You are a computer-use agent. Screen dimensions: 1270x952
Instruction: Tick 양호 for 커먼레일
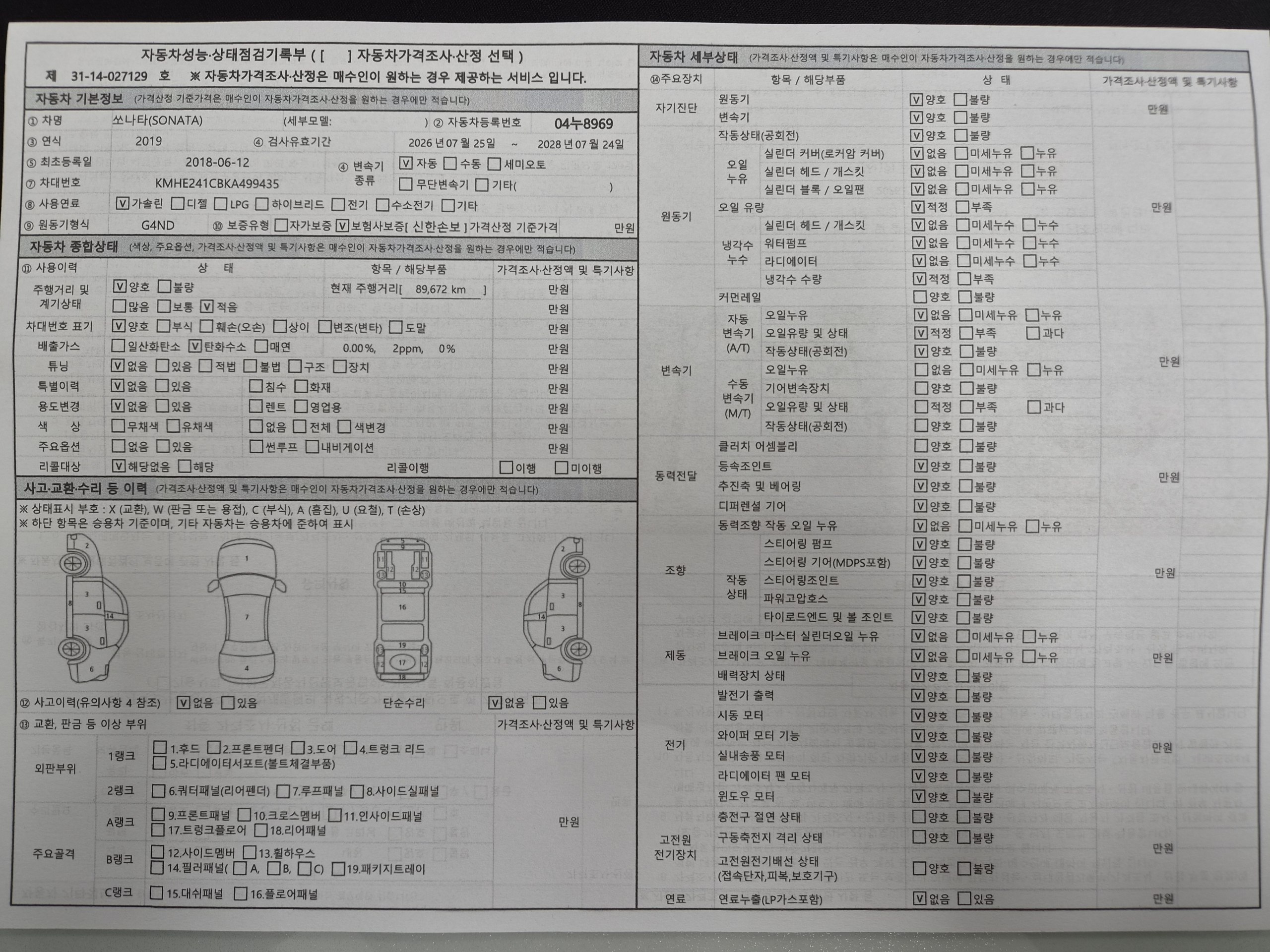point(920,297)
